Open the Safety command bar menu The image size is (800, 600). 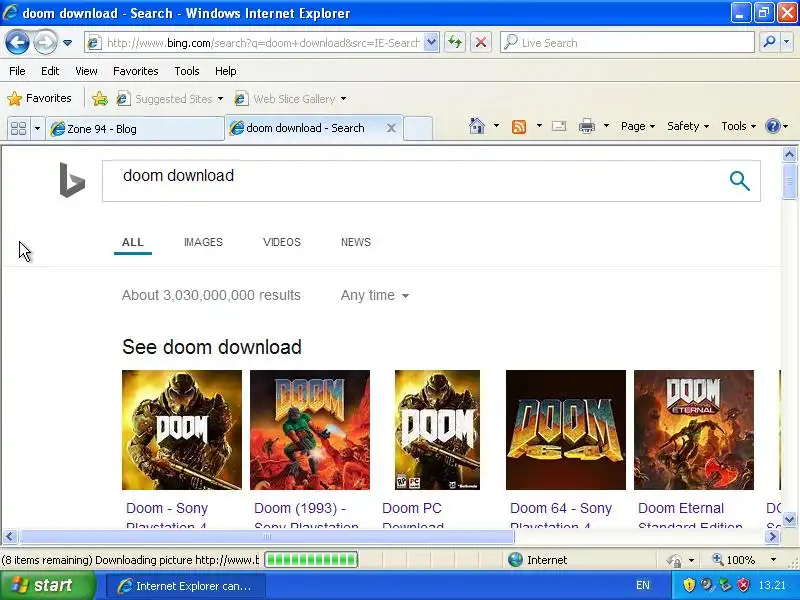[688, 126]
